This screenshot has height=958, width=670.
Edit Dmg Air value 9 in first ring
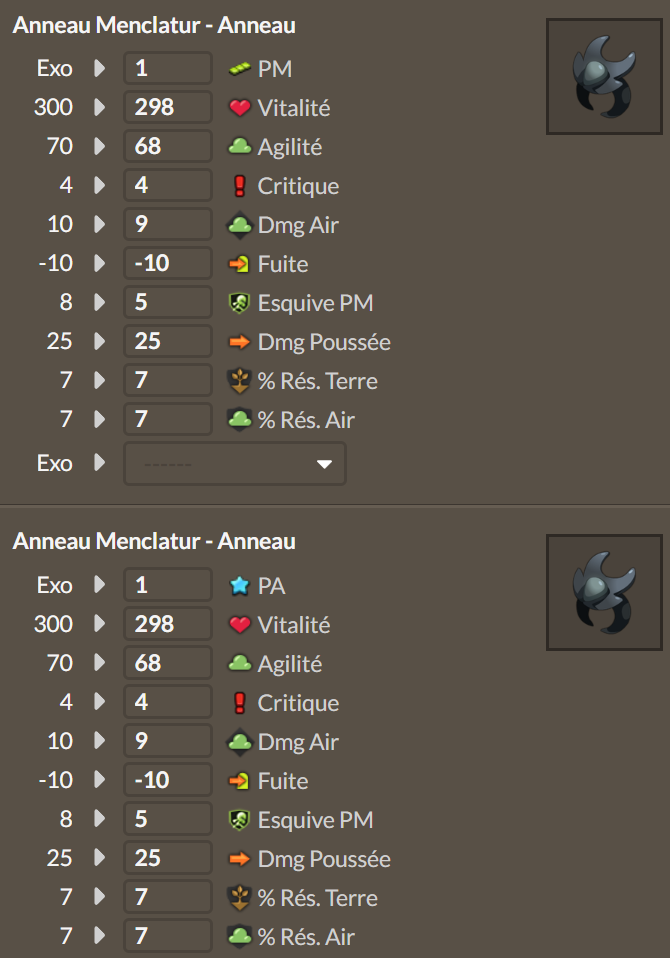[168, 224]
